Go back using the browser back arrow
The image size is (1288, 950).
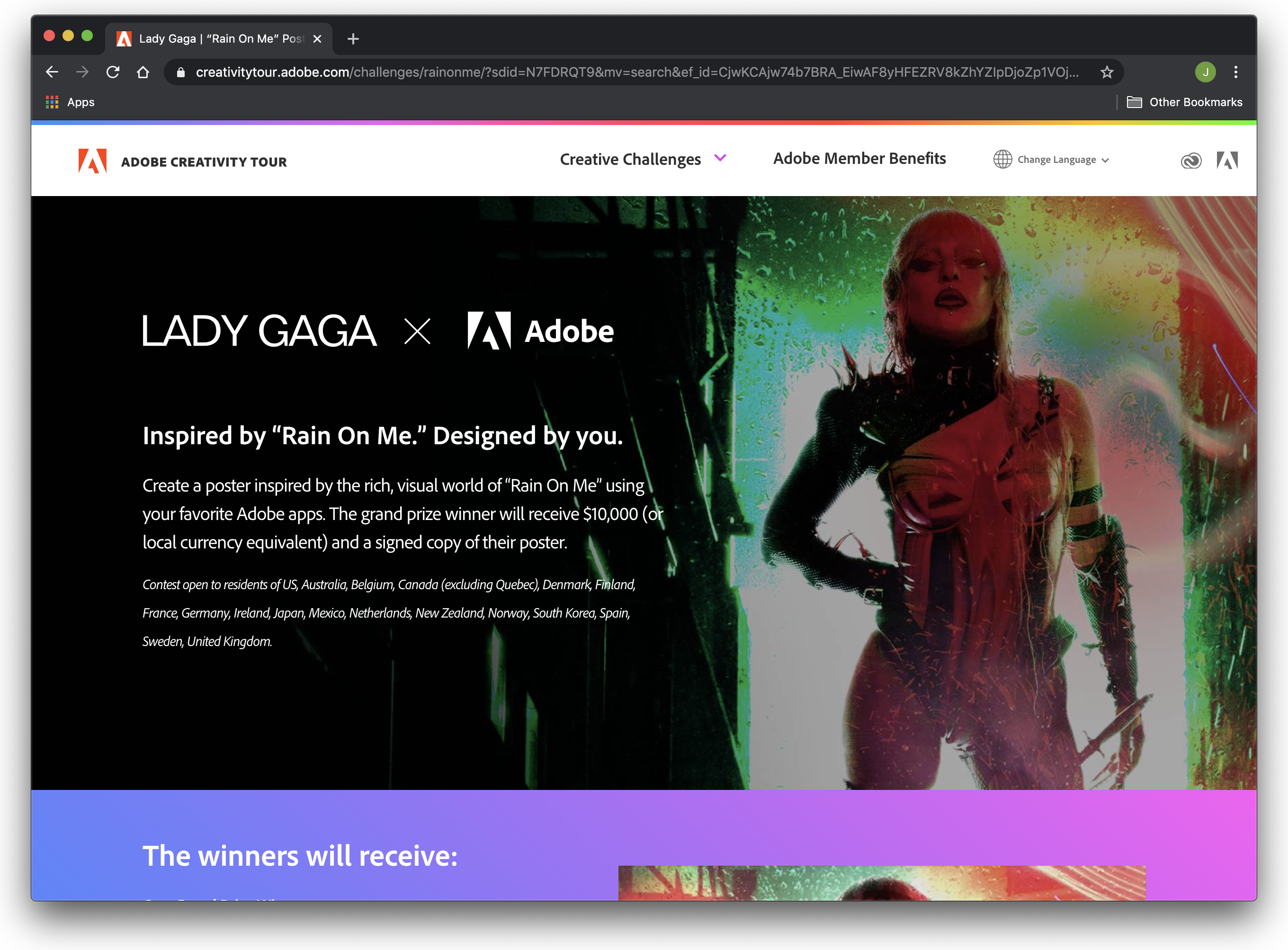pyautogui.click(x=52, y=72)
